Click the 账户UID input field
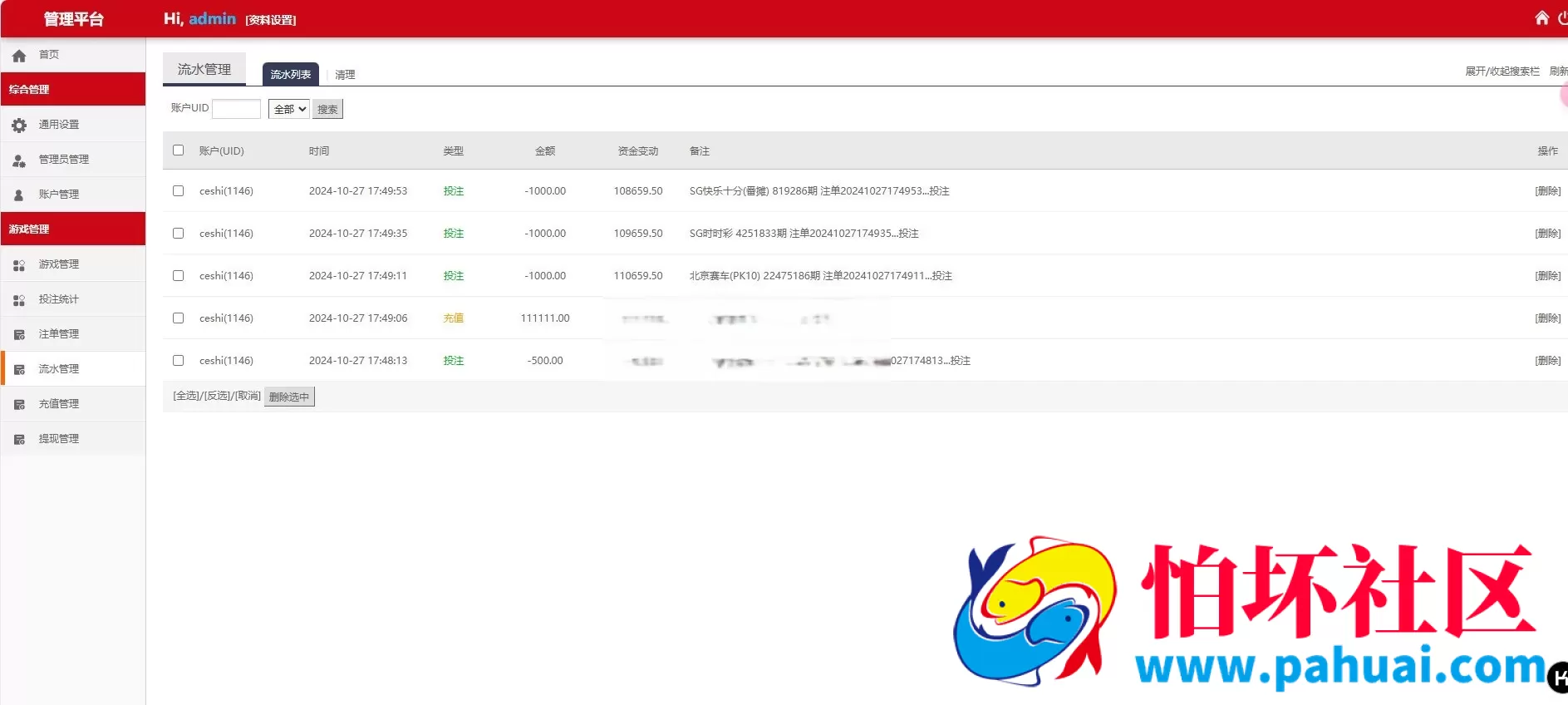This screenshot has height=705, width=1568. [237, 109]
